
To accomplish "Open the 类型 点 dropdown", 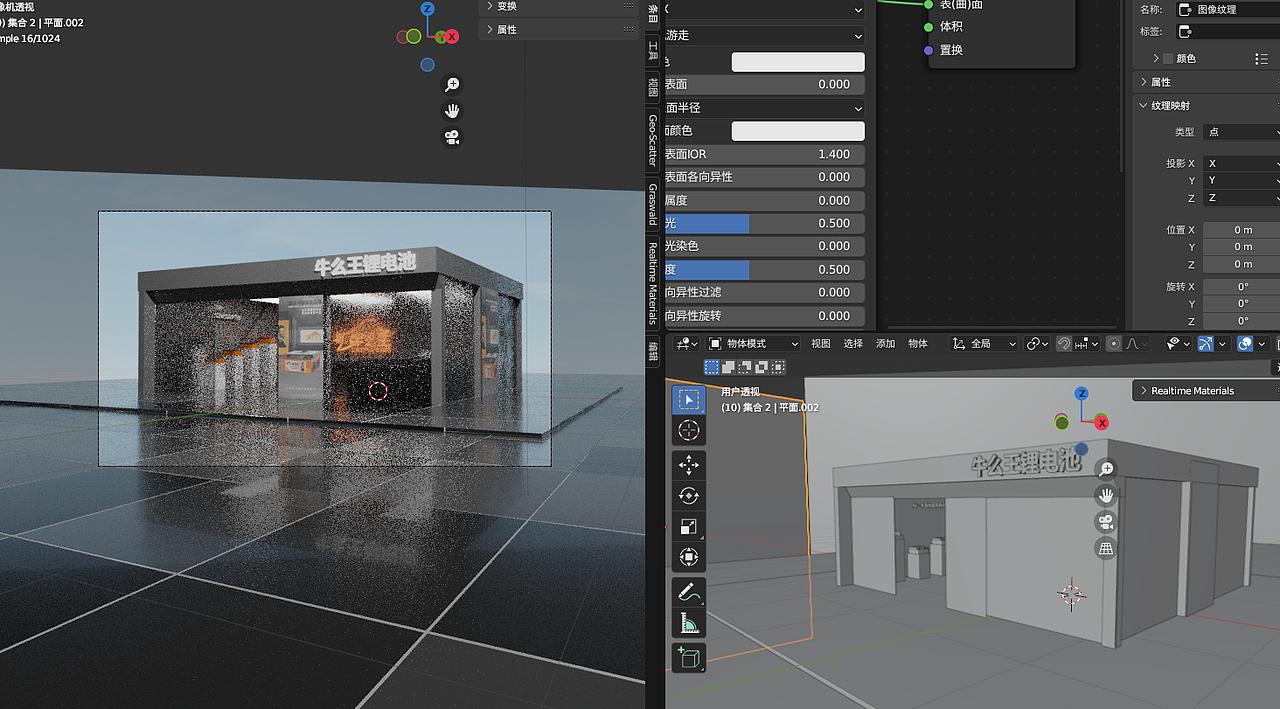I will click(x=1241, y=132).
